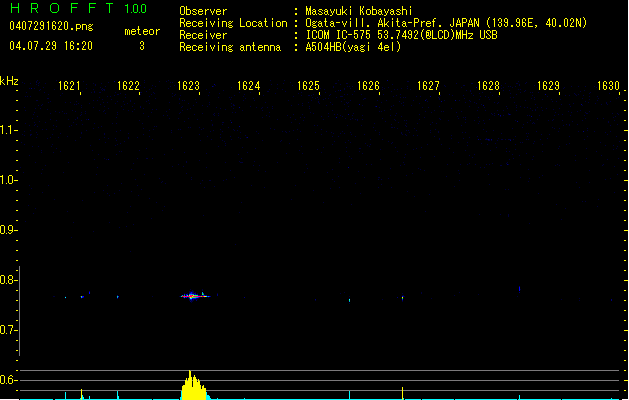The height and width of the screenshot is (400, 629).
Task: Click the kHz axis unit label
Action: (x=9, y=81)
